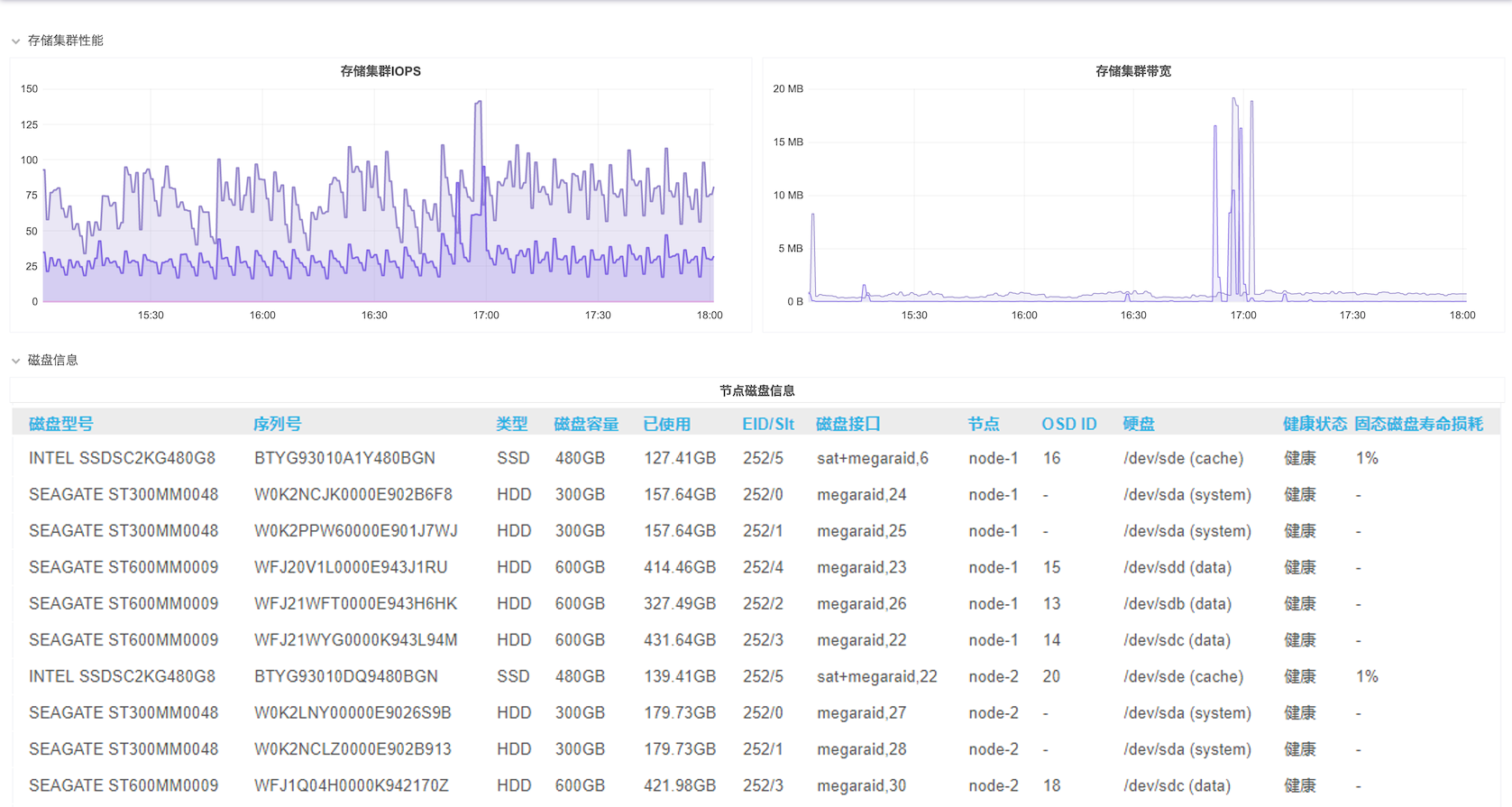Viewport: 1512px width, 807px height.
Task: Select serial number cell BTYG93010A1Y480BGN
Action: point(344,458)
